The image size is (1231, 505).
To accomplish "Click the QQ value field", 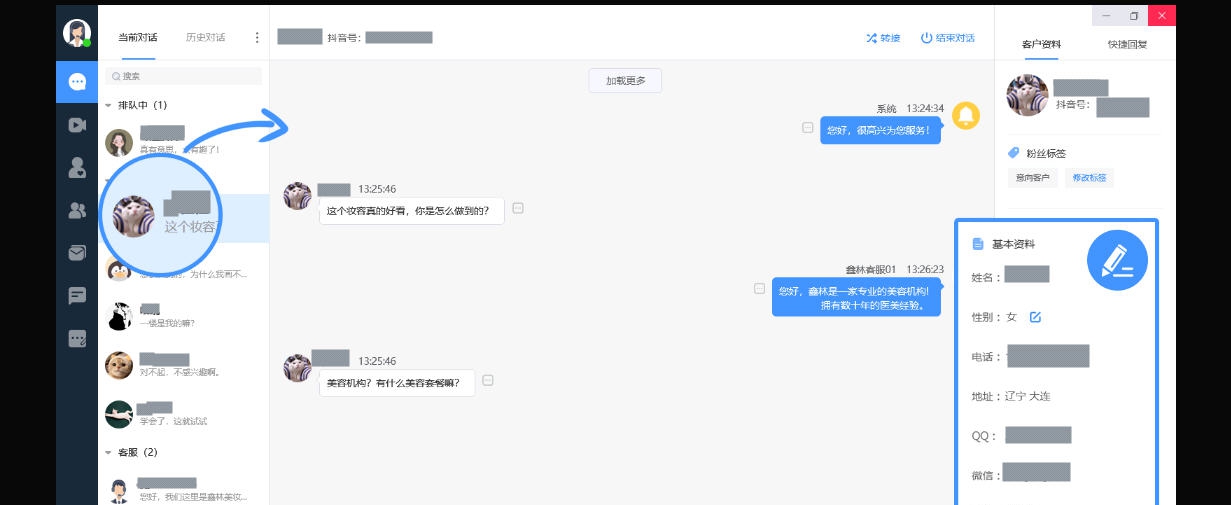I will [x=1038, y=435].
